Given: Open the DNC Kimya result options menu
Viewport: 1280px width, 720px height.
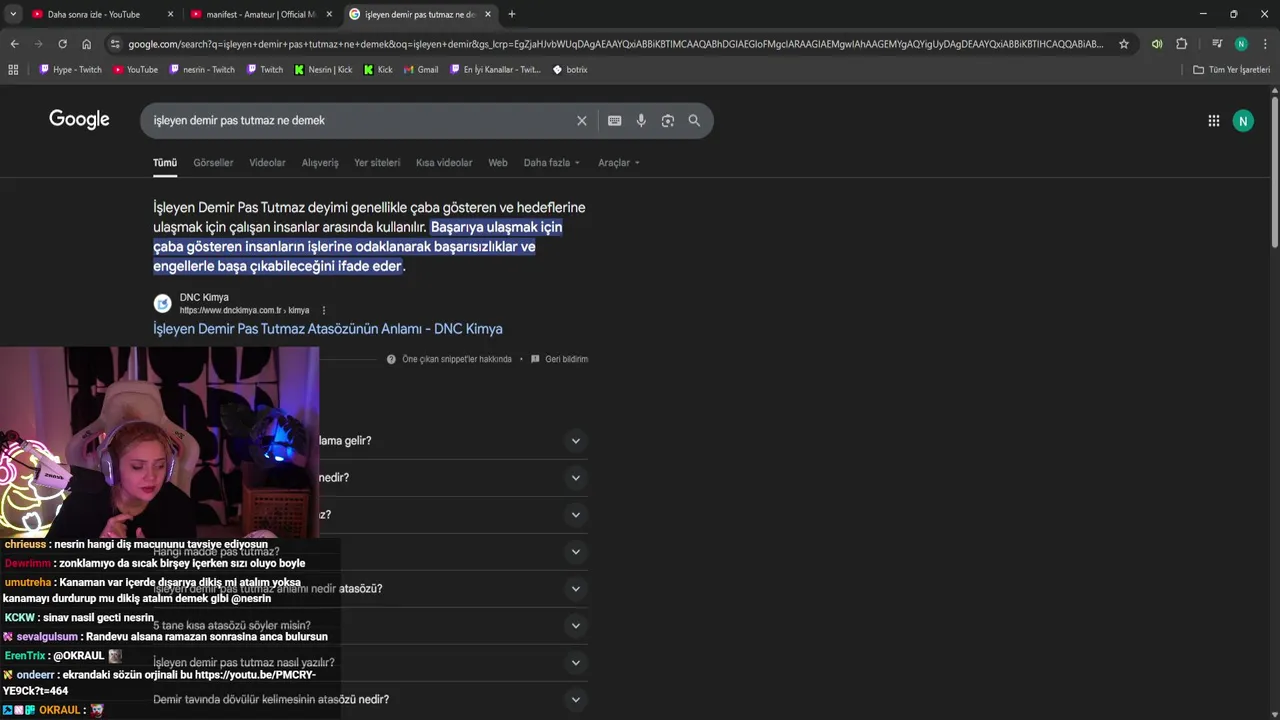Looking at the screenshot, I should click(324, 311).
